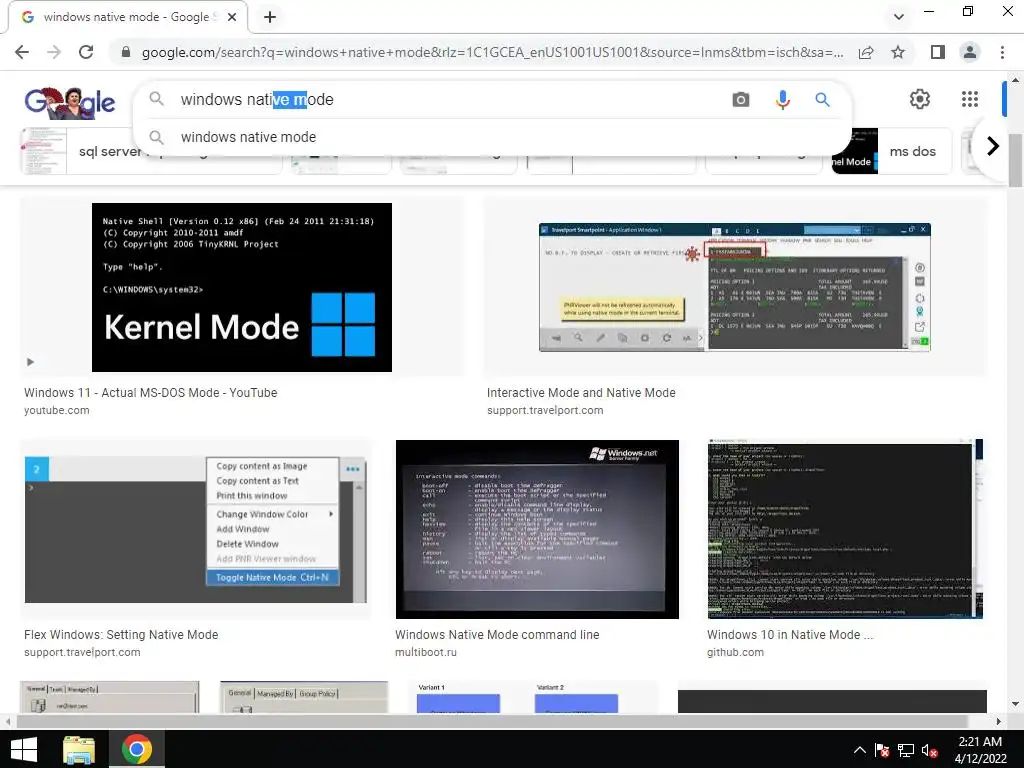This screenshot has height=768, width=1024.
Task: Open the Chrome side panel
Action: [938, 52]
